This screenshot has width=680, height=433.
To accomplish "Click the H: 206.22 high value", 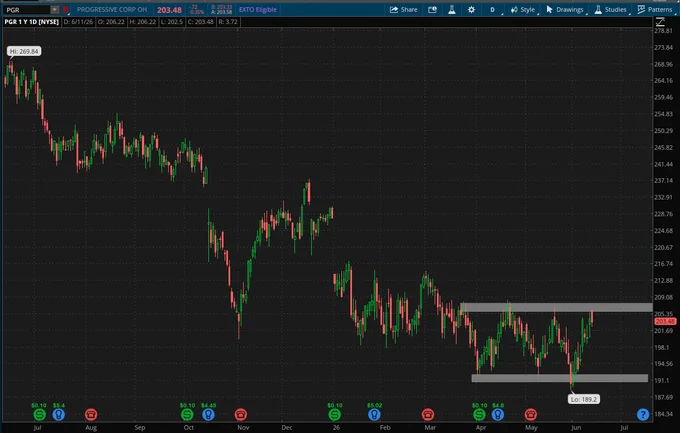I will coord(142,22).
